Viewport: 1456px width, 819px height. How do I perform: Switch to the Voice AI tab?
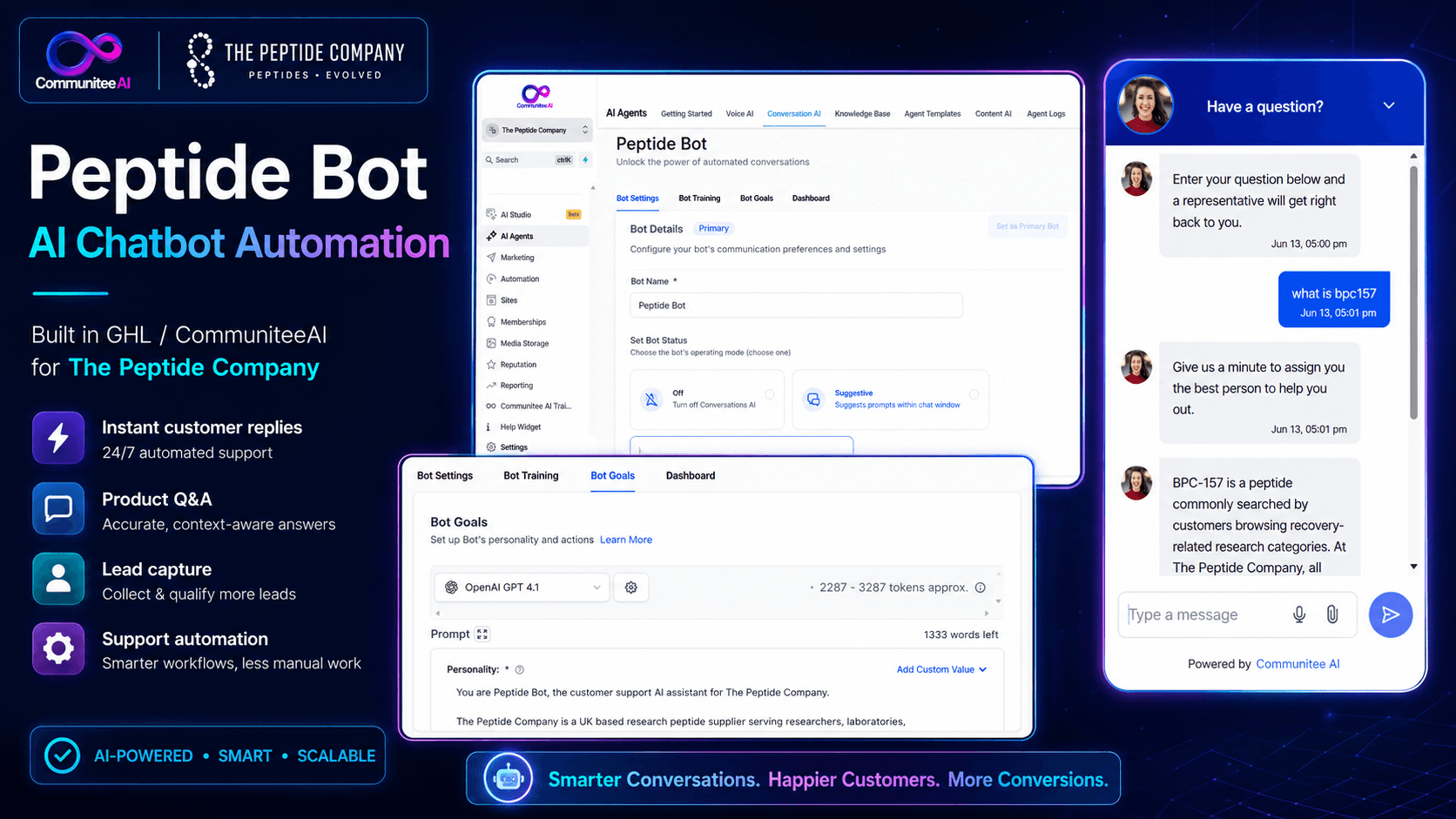pos(739,114)
